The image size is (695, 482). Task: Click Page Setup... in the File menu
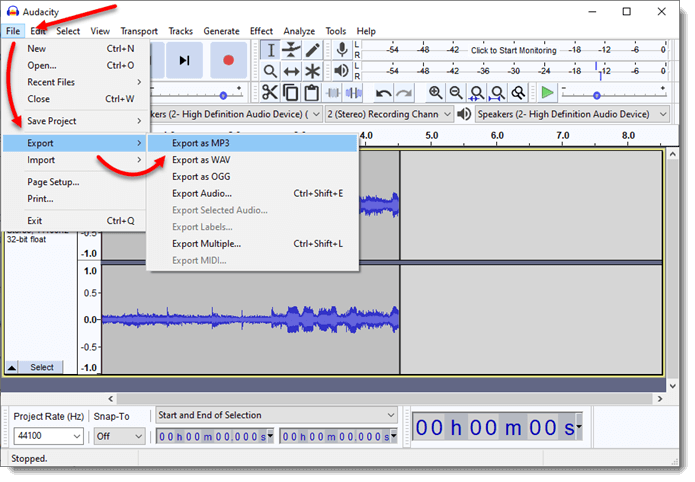coord(74,182)
